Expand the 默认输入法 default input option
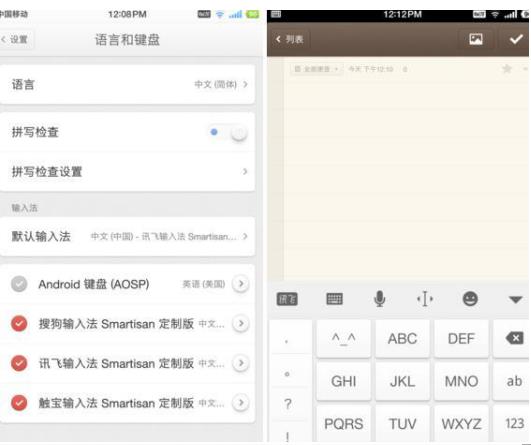This screenshot has height=445, width=531. (x=127, y=236)
